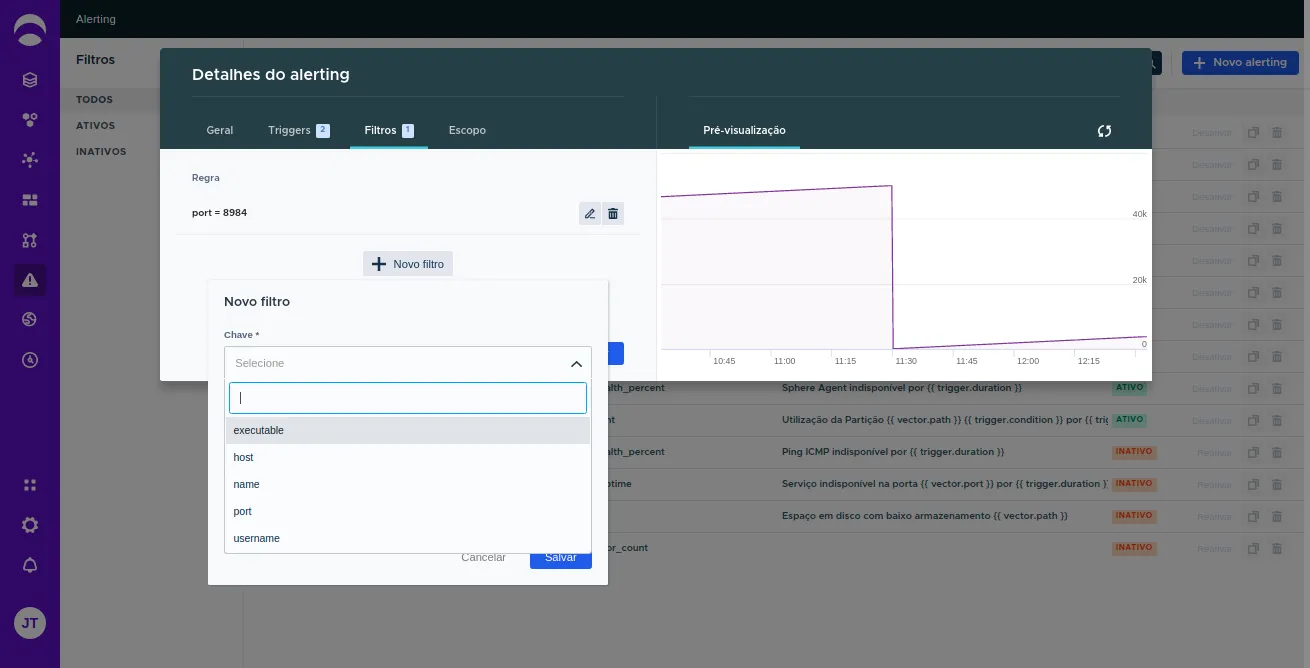Viewport: 1310px width, 668px height.
Task: Switch to the Escopo tab
Action: 467,130
